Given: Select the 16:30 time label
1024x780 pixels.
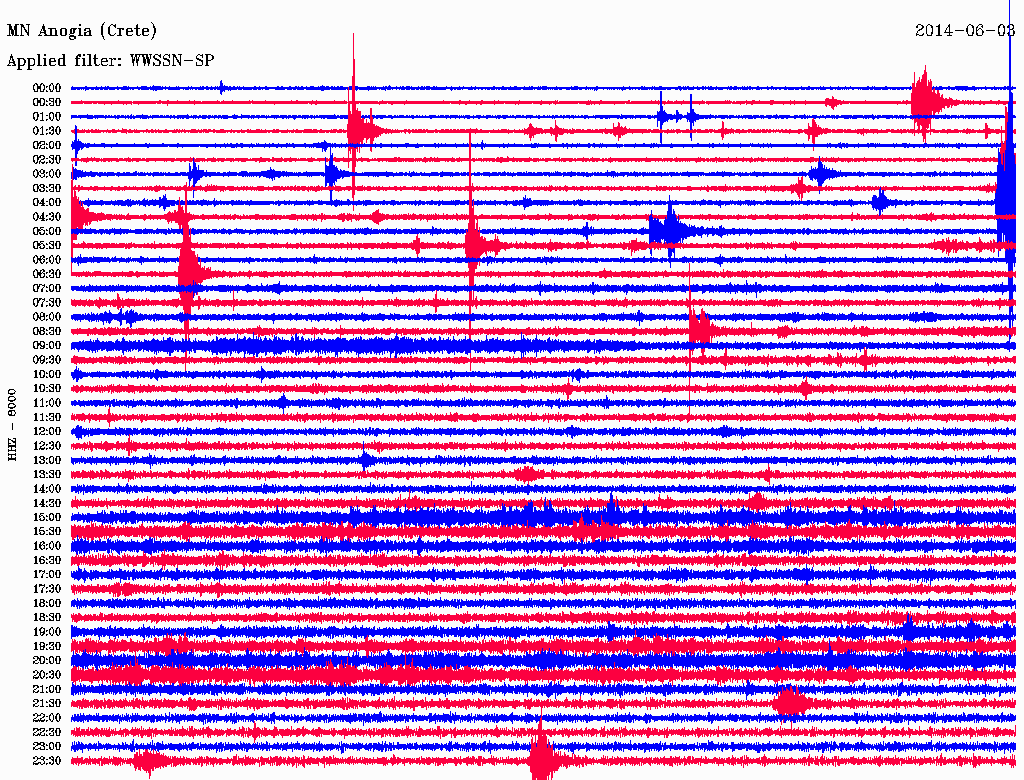Looking at the screenshot, I should tap(47, 561).
